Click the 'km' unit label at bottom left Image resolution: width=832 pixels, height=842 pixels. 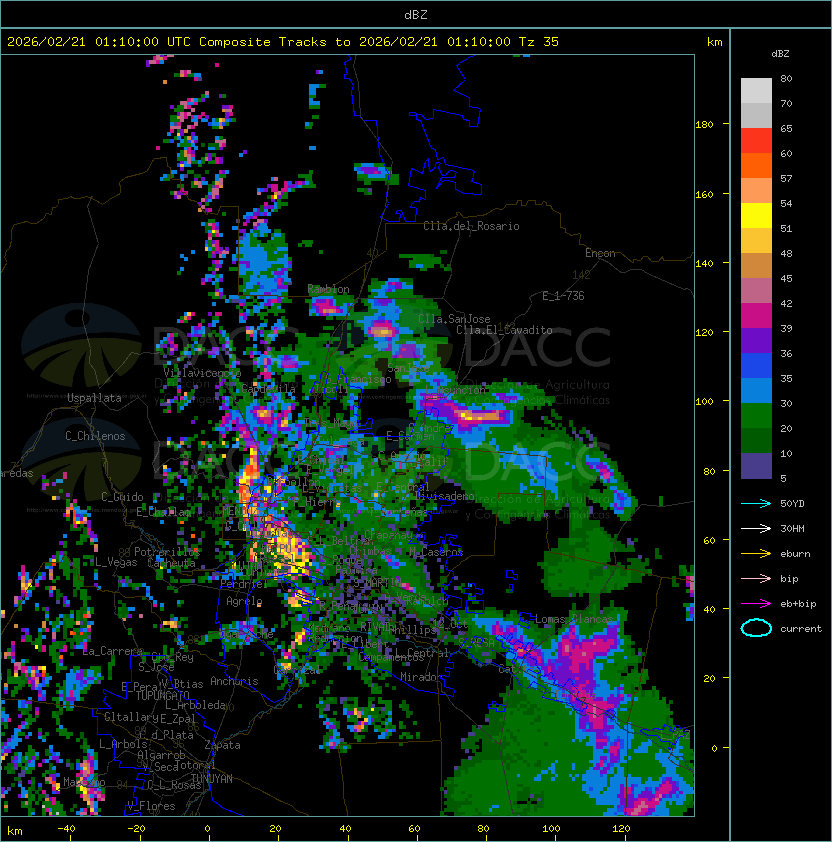[x=15, y=831]
